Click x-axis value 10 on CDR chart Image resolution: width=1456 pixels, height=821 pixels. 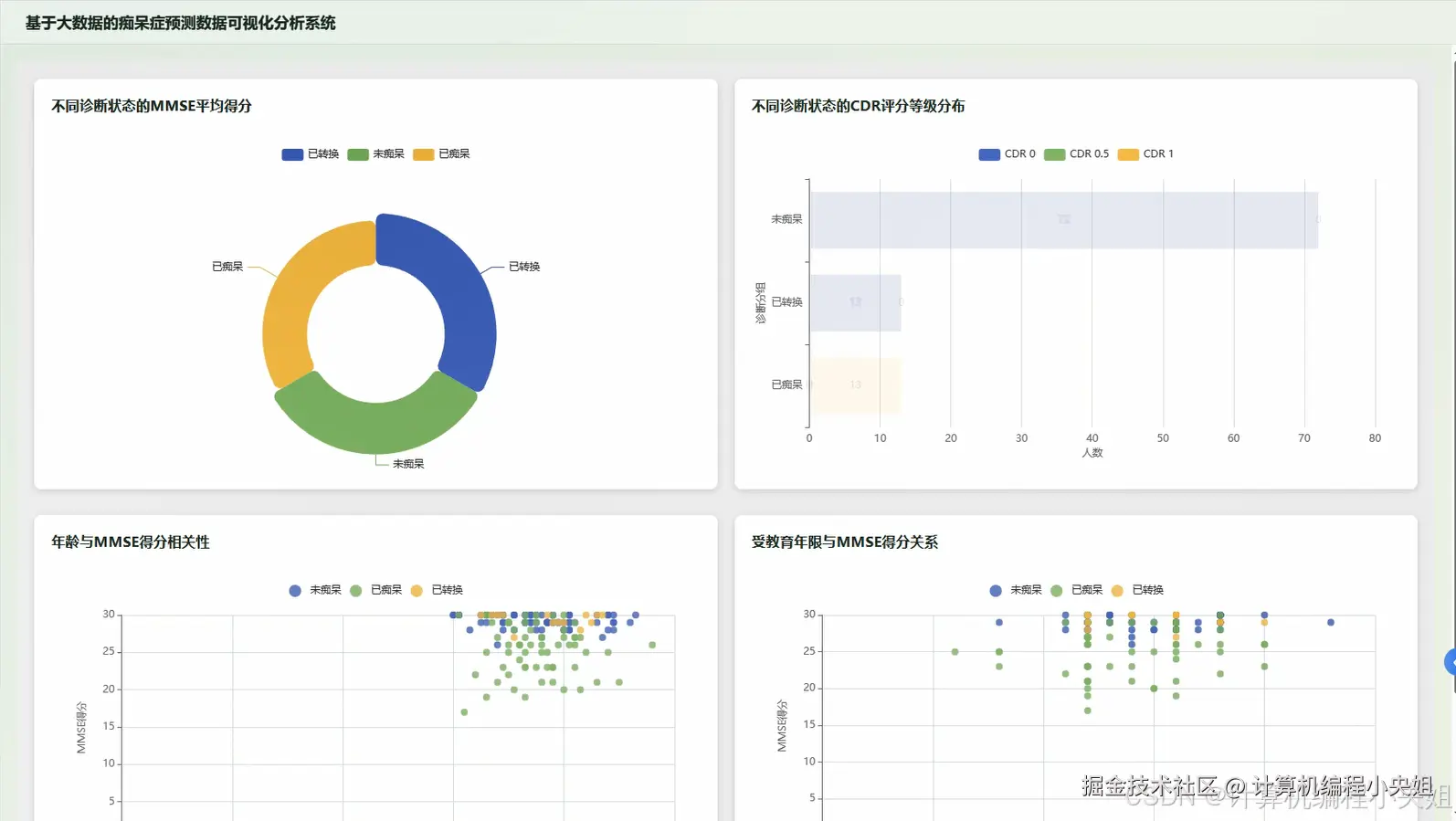880,438
